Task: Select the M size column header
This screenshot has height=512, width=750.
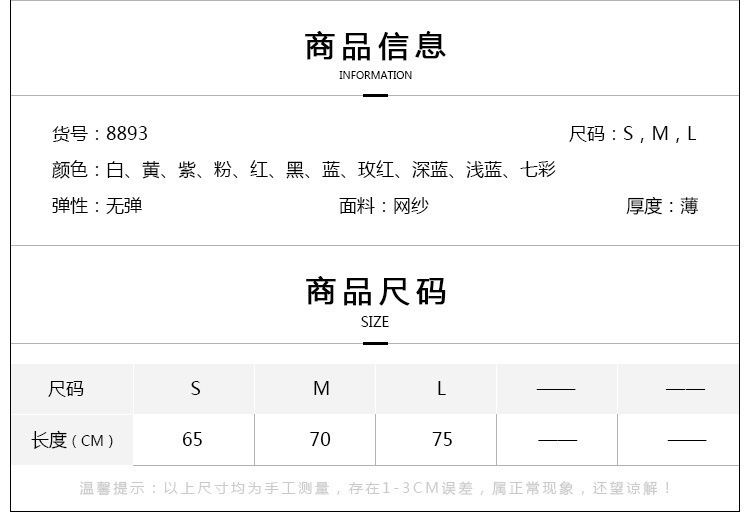Action: click(x=315, y=389)
